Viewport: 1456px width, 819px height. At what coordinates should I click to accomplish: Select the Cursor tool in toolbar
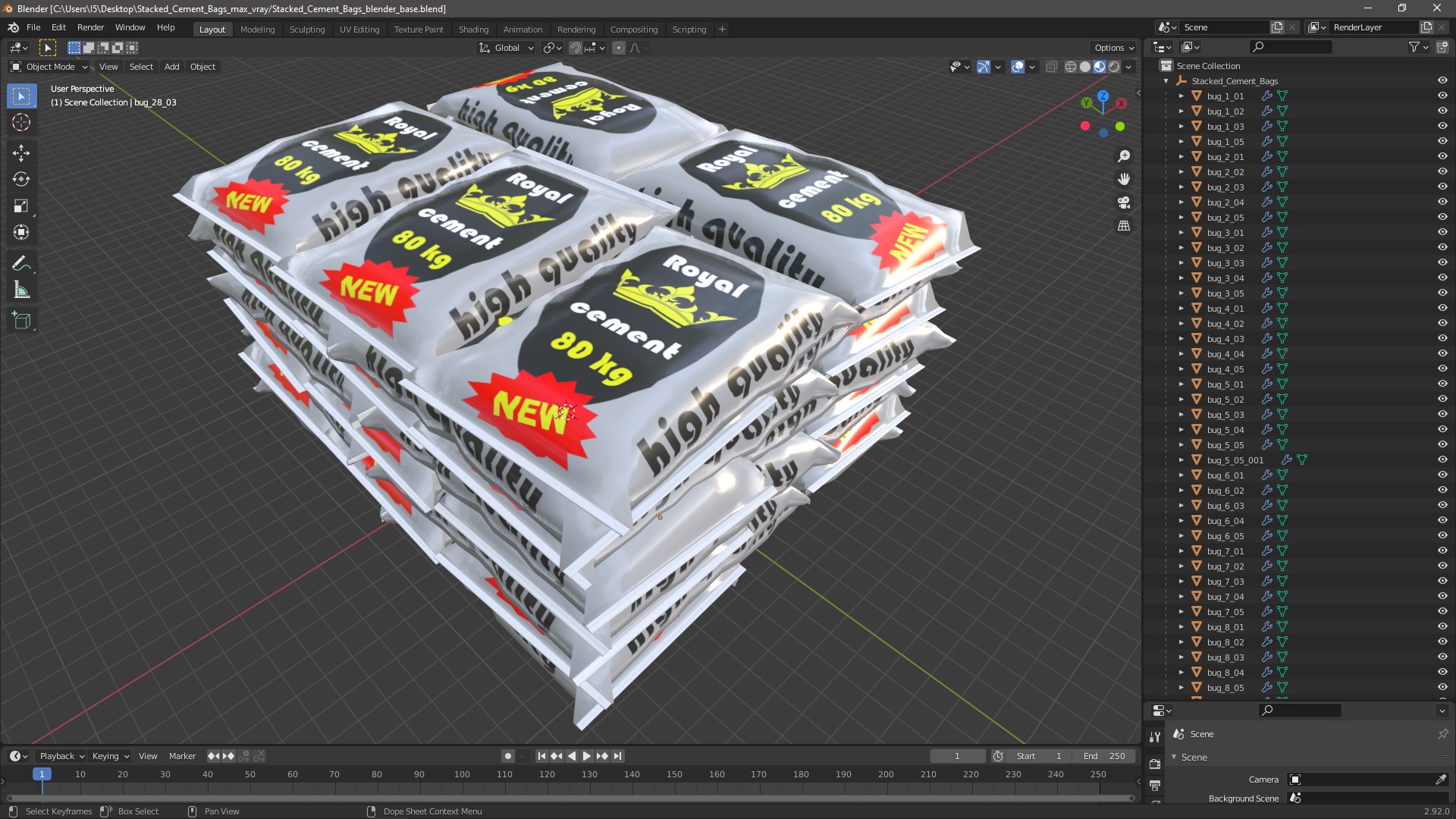coord(21,122)
